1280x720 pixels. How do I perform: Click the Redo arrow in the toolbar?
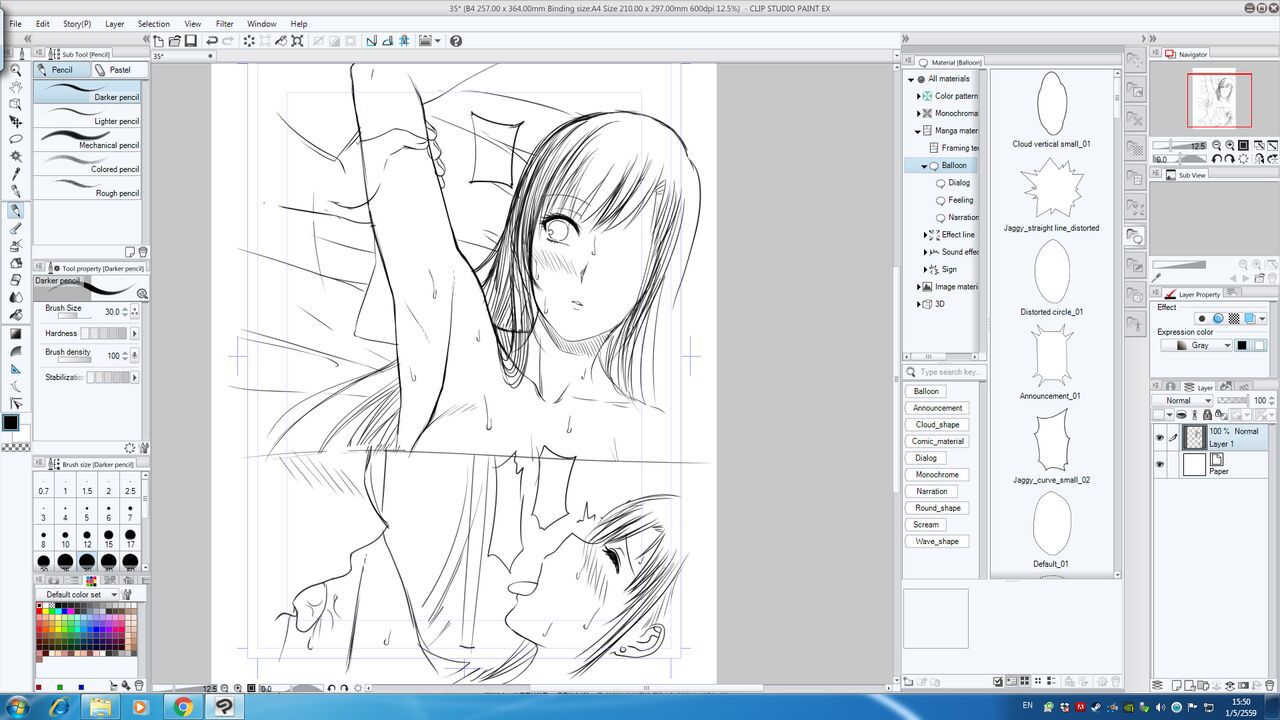coord(228,41)
